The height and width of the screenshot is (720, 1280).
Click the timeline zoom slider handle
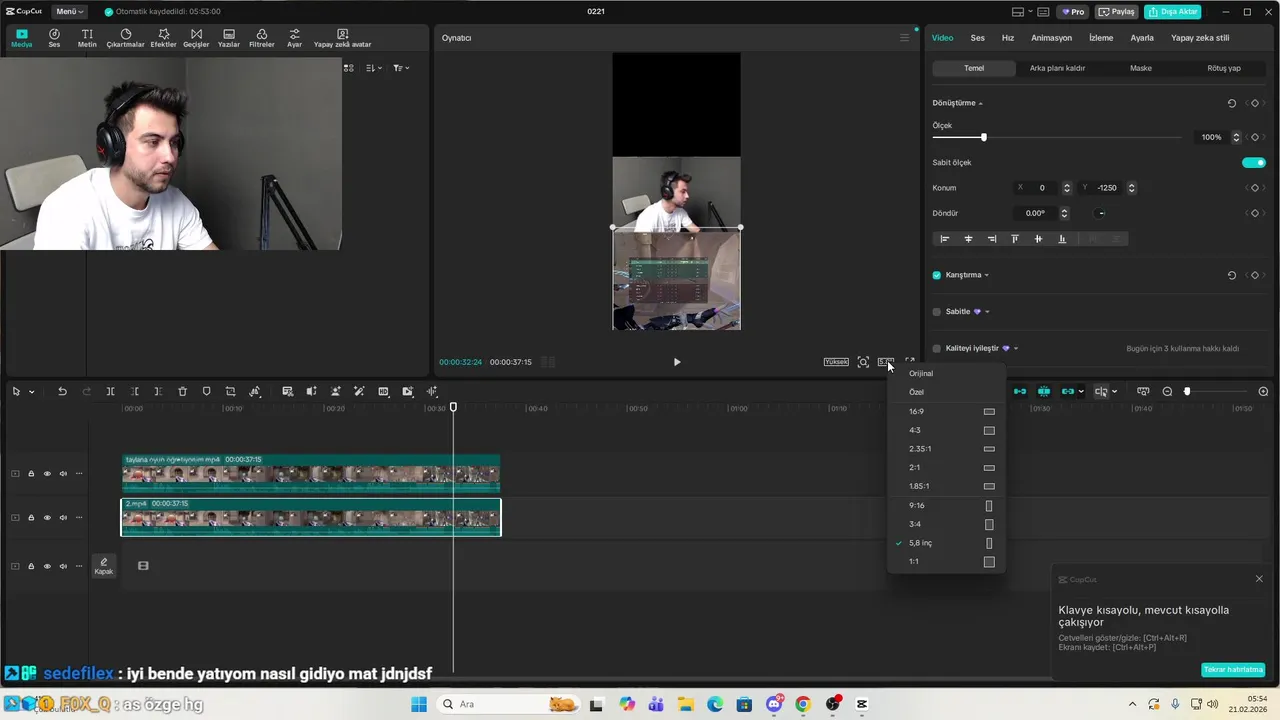coord(1187,392)
